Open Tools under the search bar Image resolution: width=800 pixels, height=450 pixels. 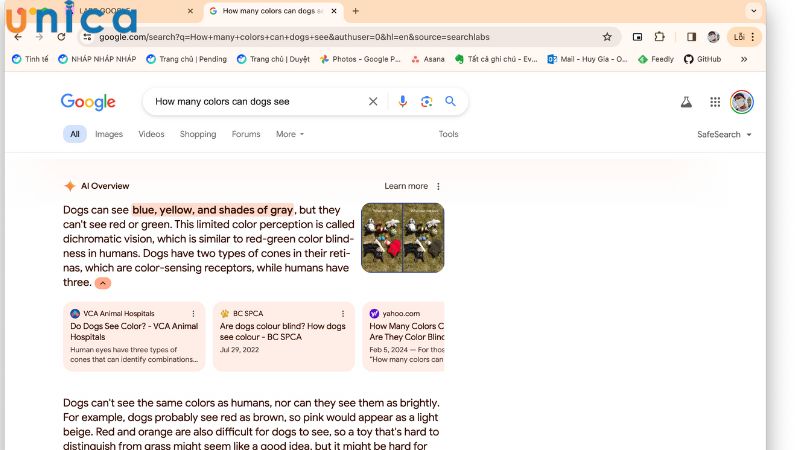[x=448, y=134]
